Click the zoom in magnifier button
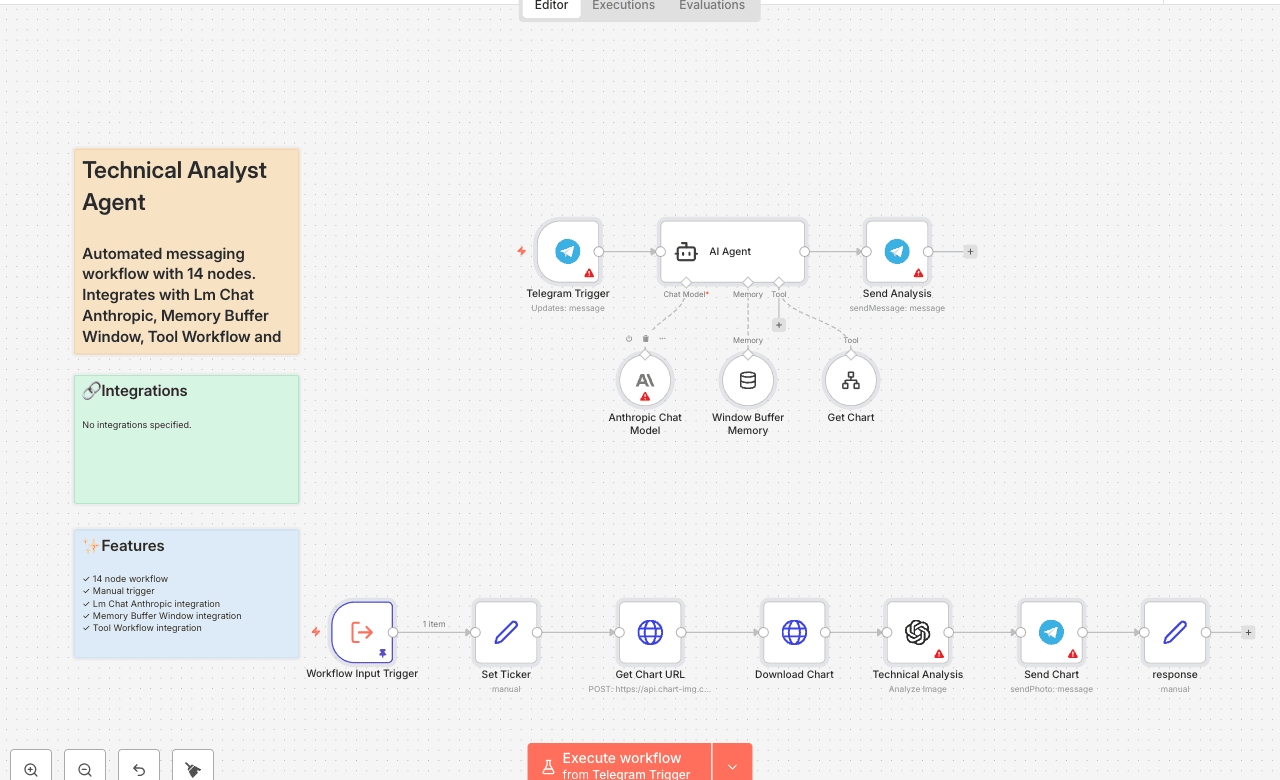The image size is (1280, 780). tap(31, 769)
